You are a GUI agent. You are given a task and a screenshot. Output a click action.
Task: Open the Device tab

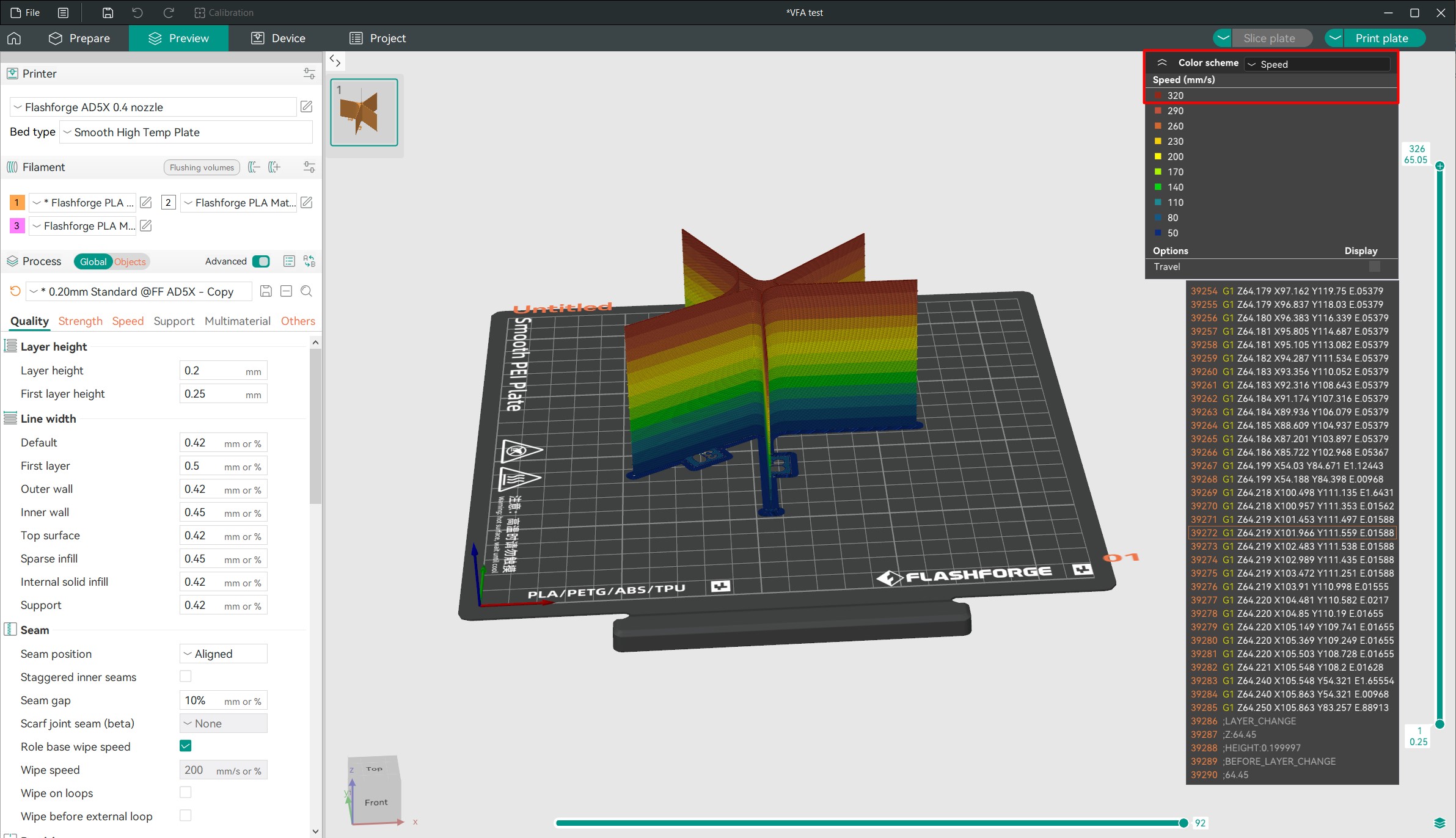coord(278,38)
